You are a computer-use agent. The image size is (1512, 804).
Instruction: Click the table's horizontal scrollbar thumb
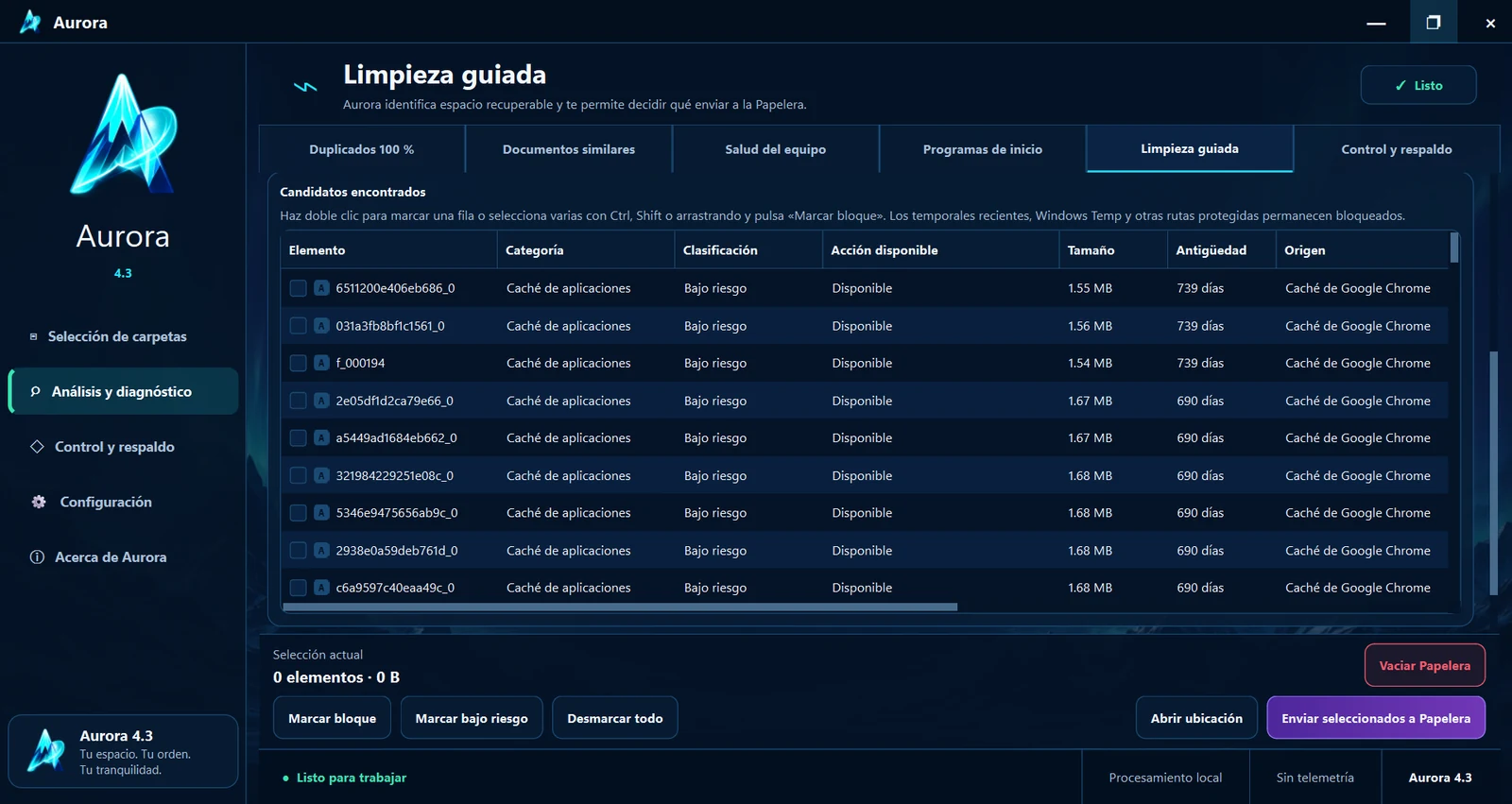pos(620,607)
